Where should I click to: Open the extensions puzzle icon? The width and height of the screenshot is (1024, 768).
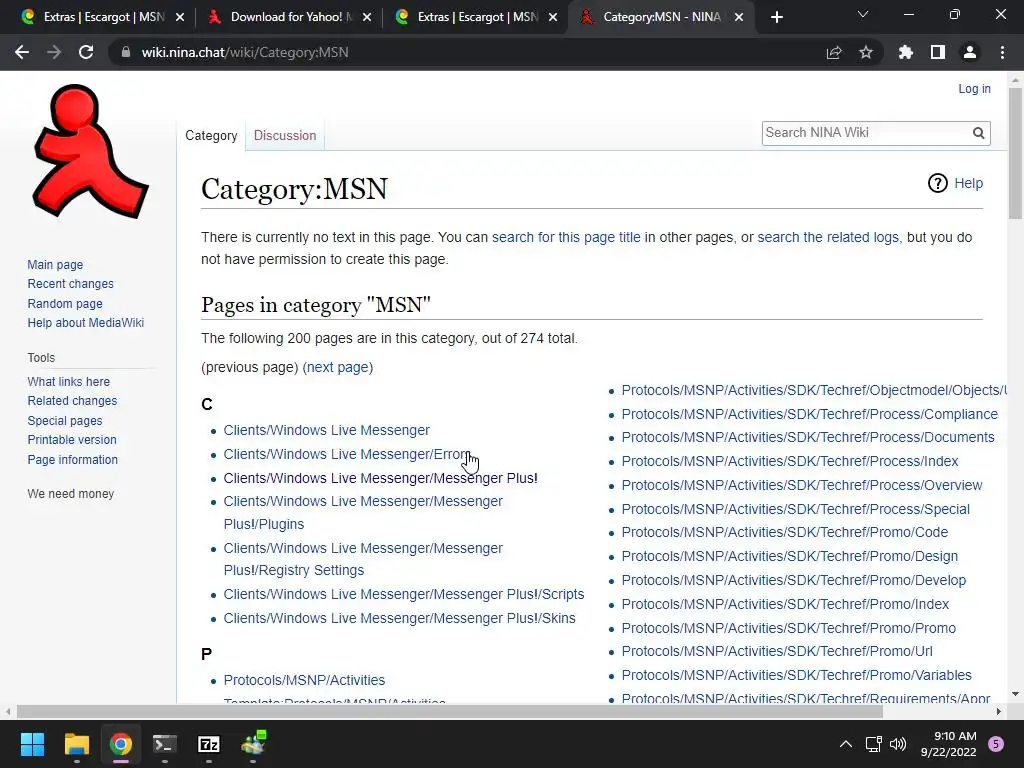905,52
